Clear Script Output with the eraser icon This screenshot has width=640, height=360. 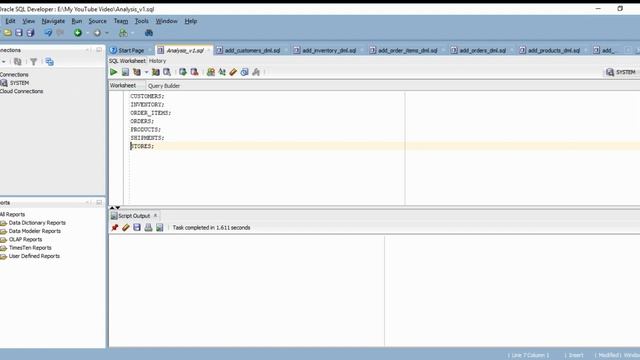coord(126,228)
